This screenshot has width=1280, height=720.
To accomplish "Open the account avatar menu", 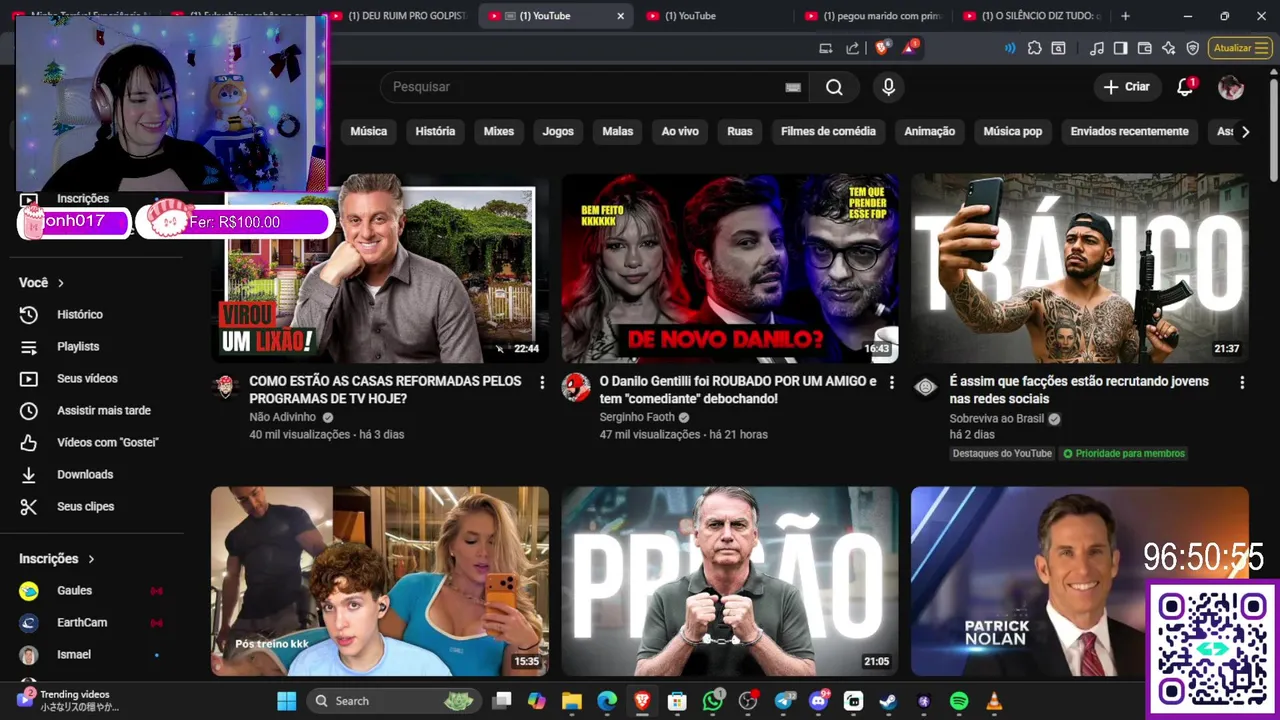I will 1231,87.
